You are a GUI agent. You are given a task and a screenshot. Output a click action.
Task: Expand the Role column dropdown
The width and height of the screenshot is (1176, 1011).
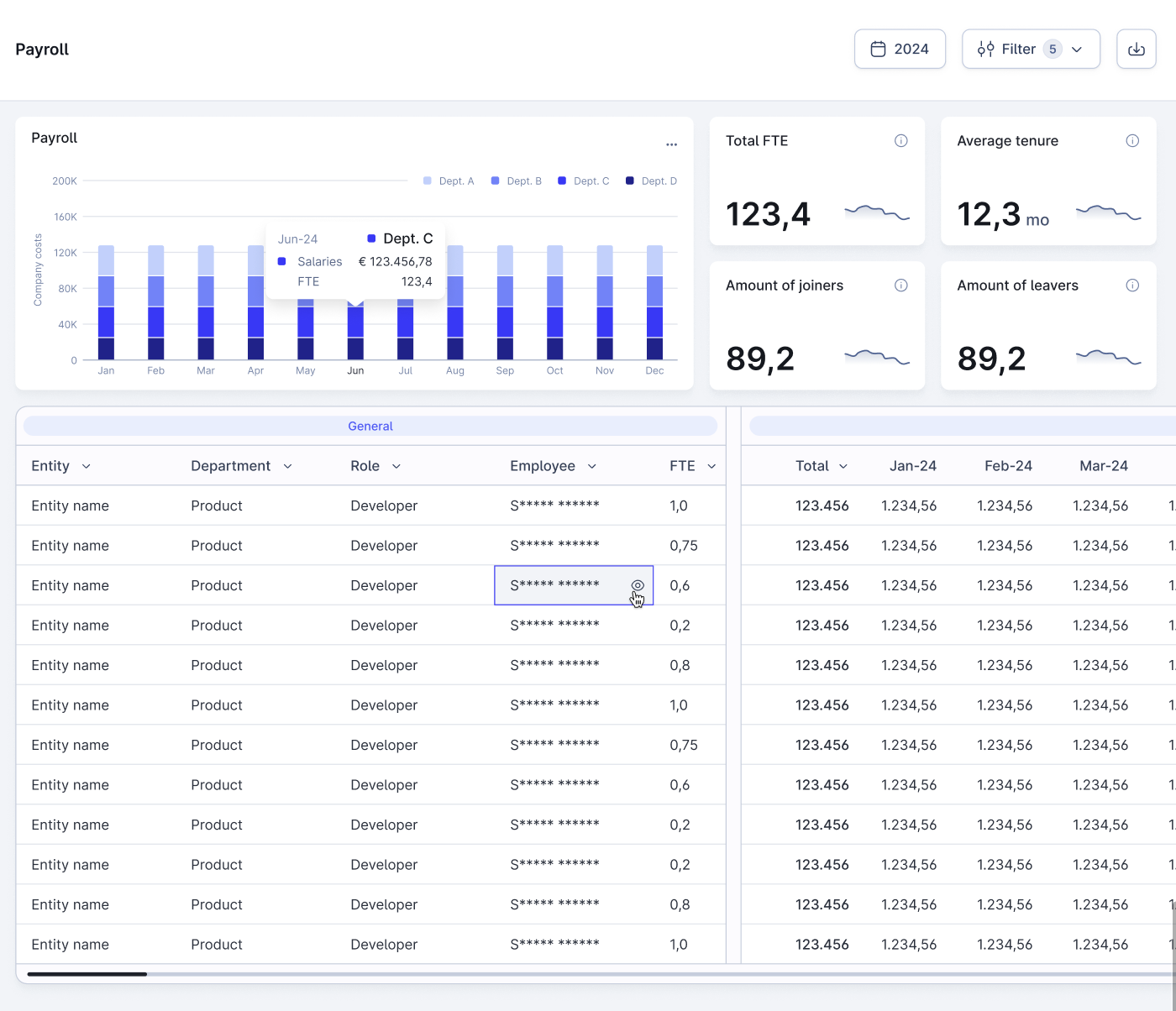tap(396, 466)
